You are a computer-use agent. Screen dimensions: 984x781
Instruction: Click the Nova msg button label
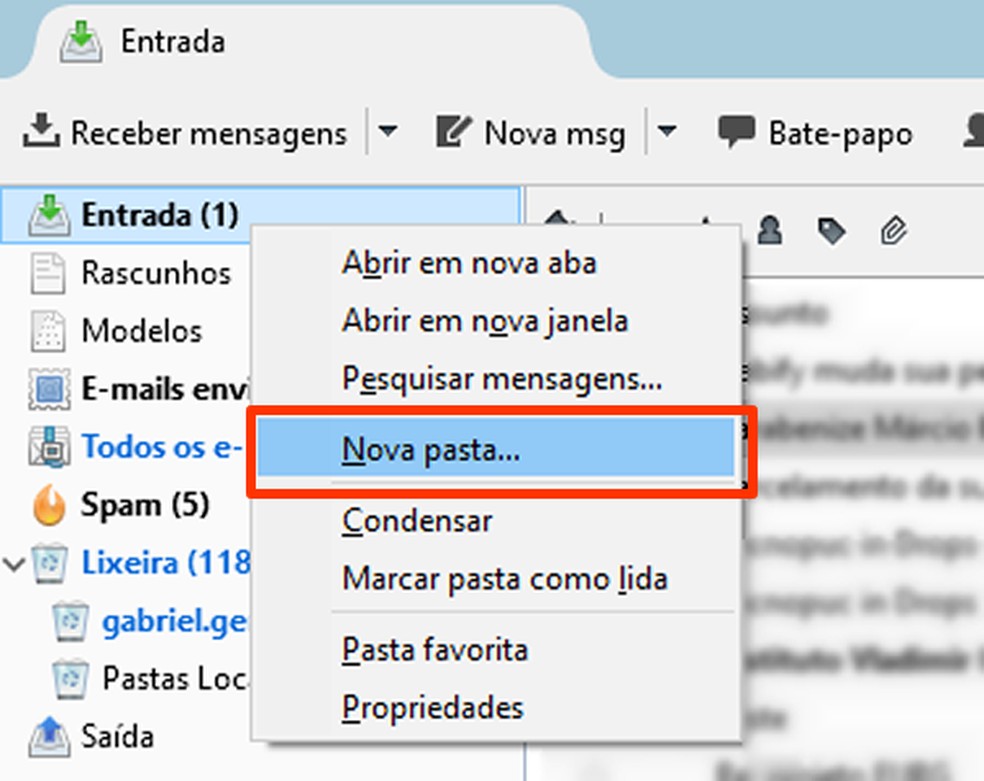pyautogui.click(x=555, y=134)
